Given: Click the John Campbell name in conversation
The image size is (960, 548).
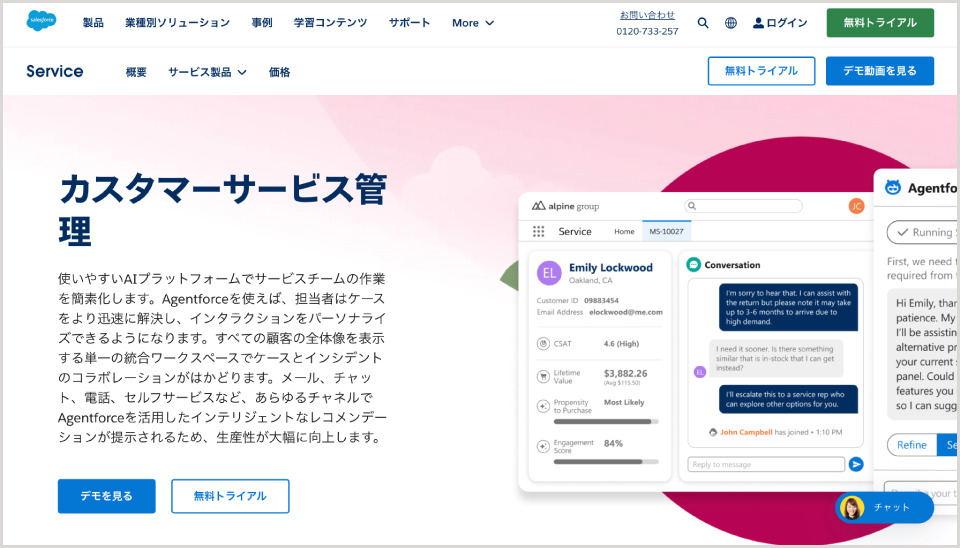Looking at the screenshot, I should point(746,432).
